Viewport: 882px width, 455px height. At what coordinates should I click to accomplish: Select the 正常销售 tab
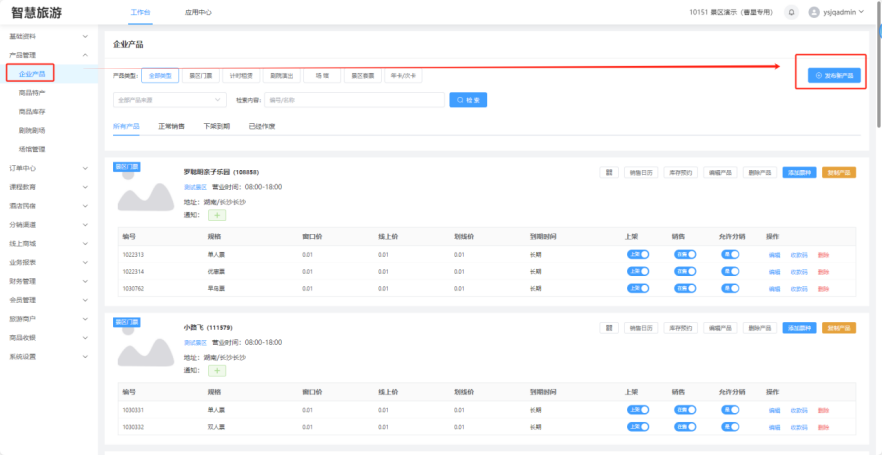(x=171, y=127)
